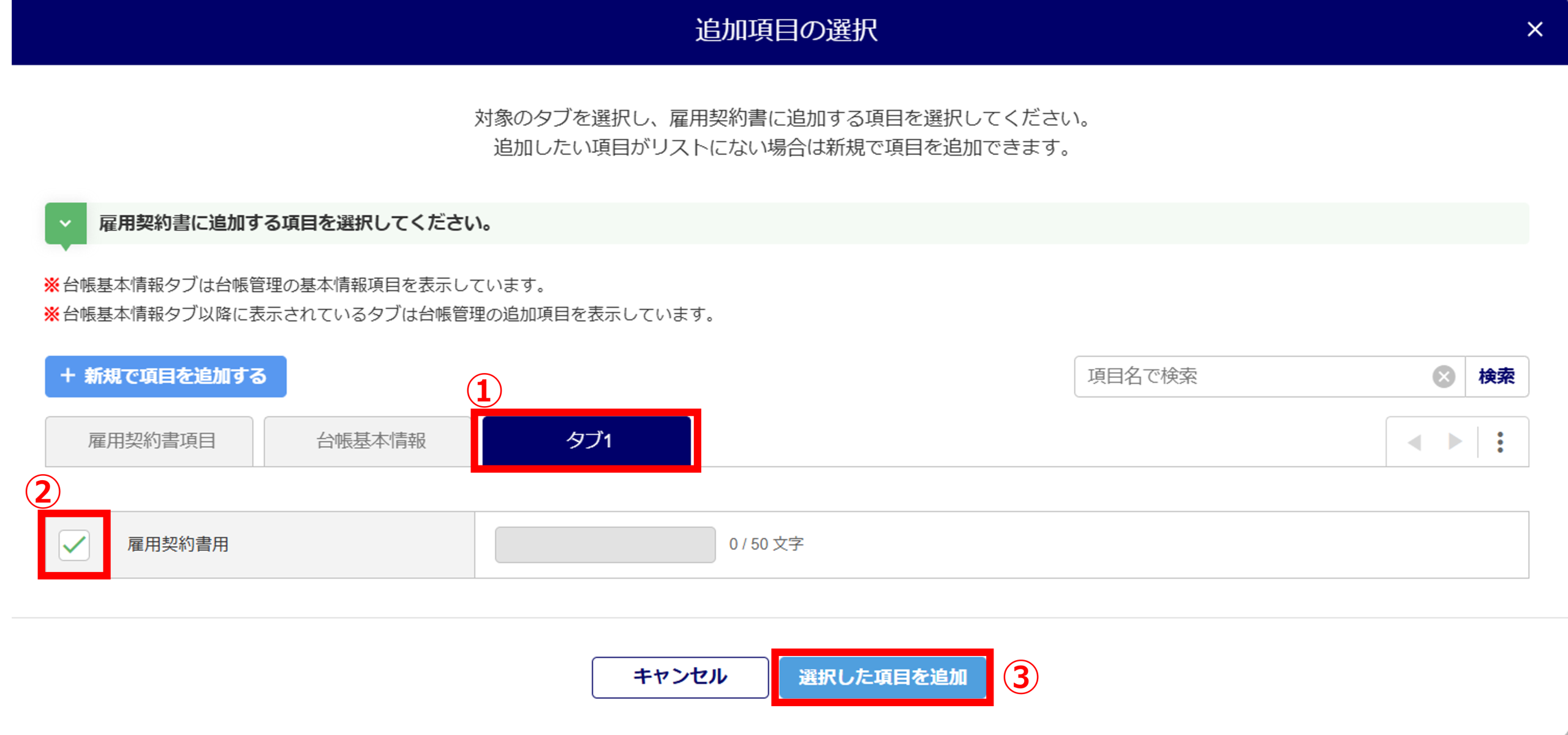Click the 雇用契約書用 text input field

[605, 545]
